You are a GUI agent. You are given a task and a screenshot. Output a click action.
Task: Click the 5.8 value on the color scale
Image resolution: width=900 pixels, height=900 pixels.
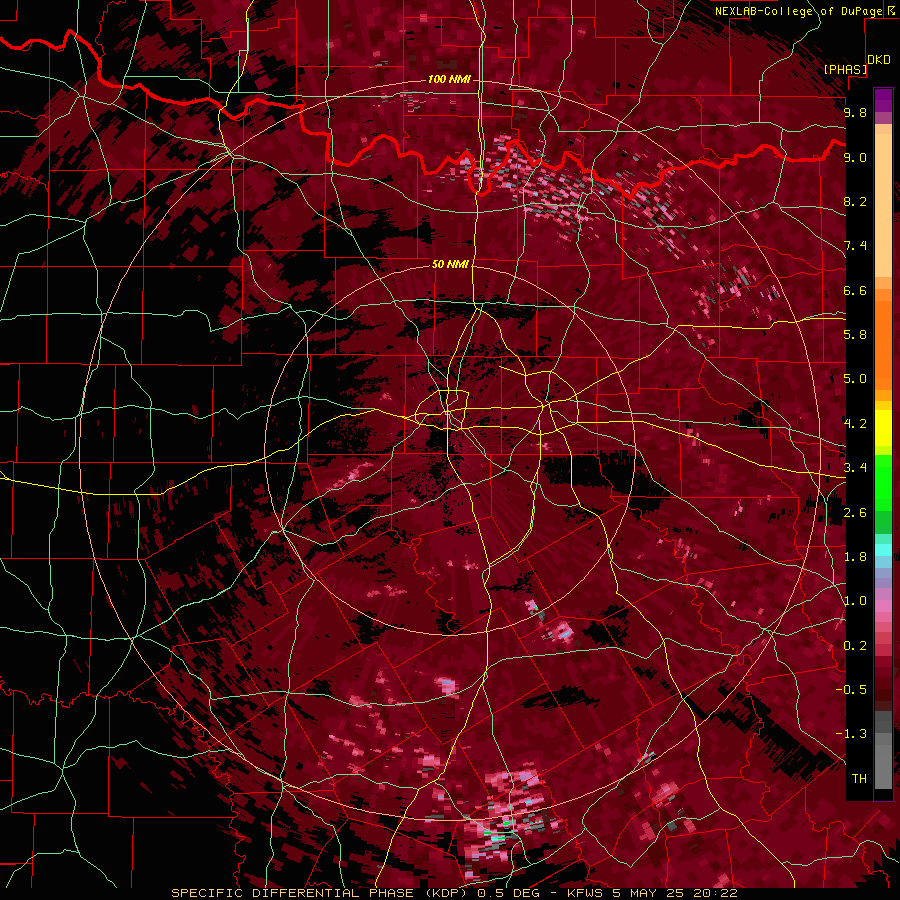[x=855, y=335]
